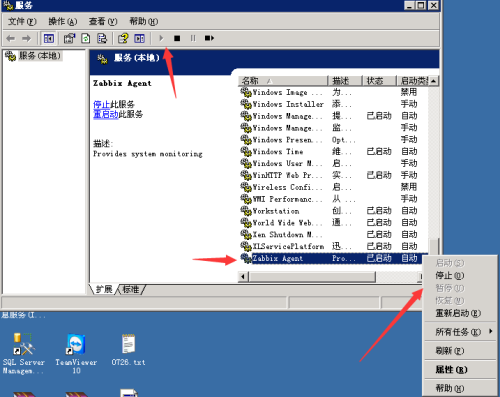Sort the list by the 名称 column header
Image resolution: width=500 pixels, height=397 pixels.
[x=283, y=81]
